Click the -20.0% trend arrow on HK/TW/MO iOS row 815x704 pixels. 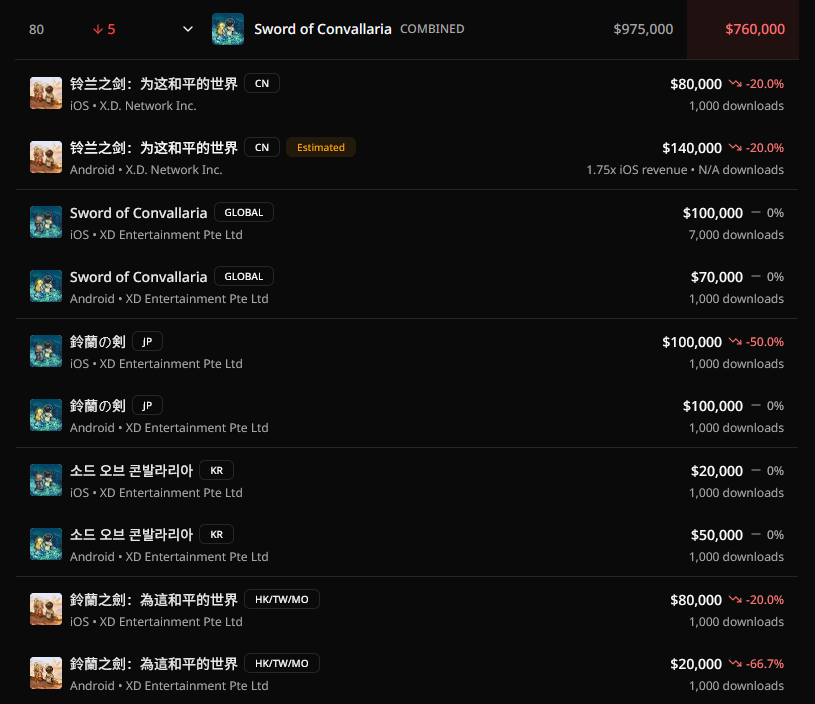(x=735, y=599)
